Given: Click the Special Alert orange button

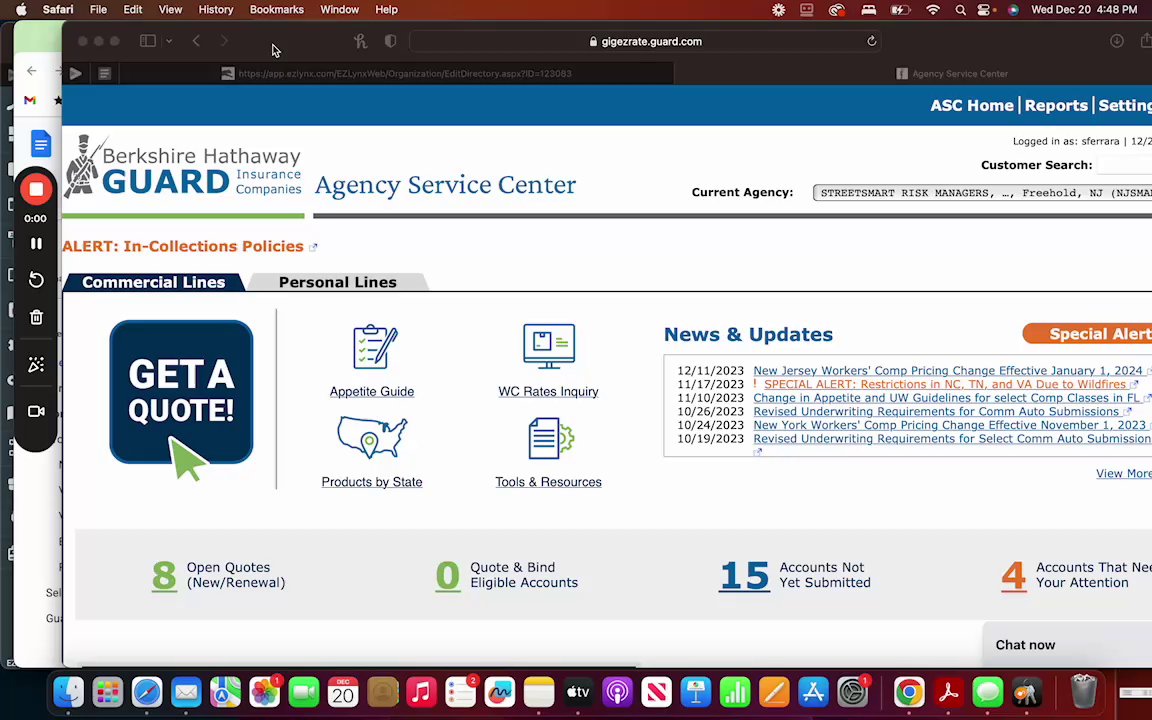Looking at the screenshot, I should tap(1087, 334).
